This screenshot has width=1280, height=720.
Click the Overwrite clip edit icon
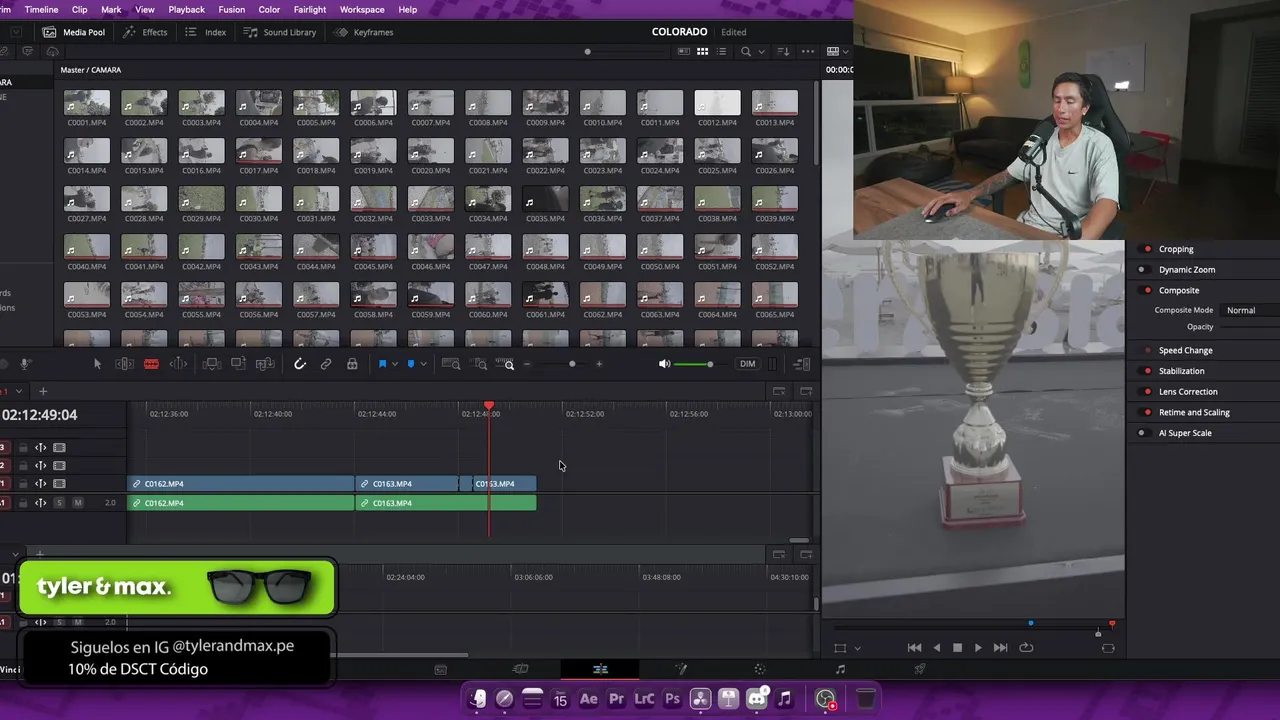[x=238, y=364]
